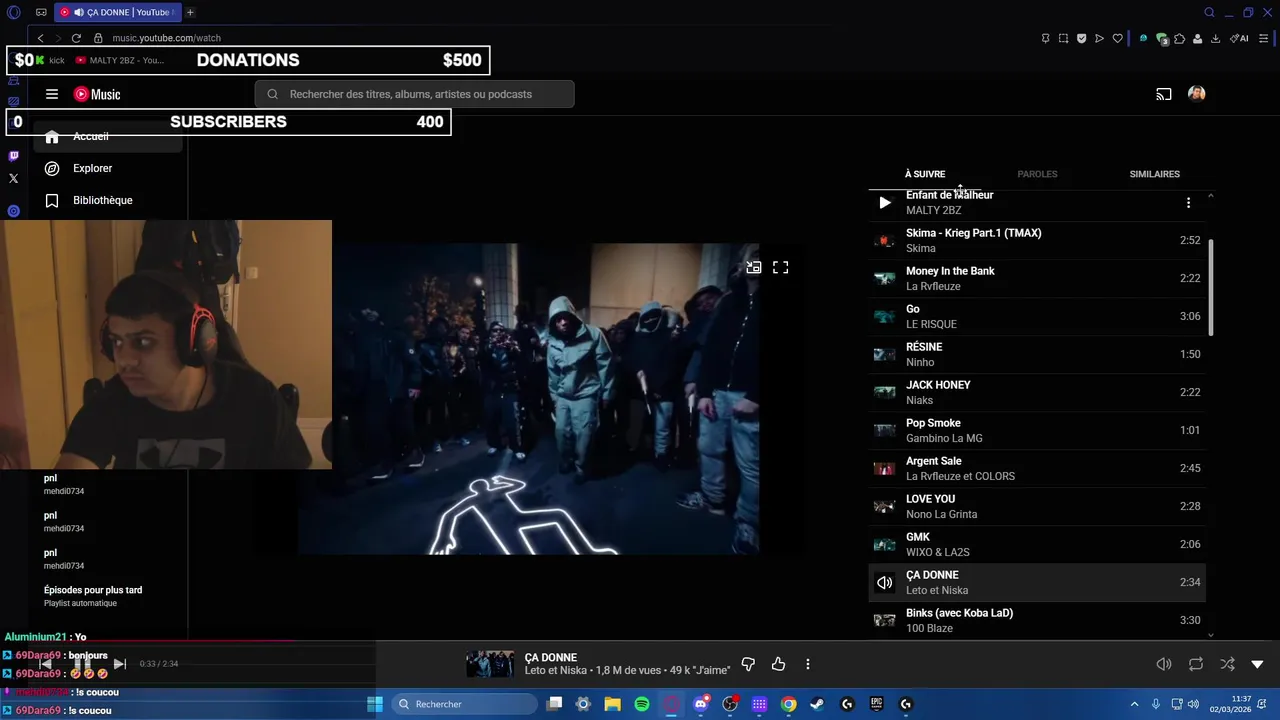Screen dimensions: 1280x720
Task: Open the browser extensions cube icon
Action: pyautogui.click(x=1180, y=38)
